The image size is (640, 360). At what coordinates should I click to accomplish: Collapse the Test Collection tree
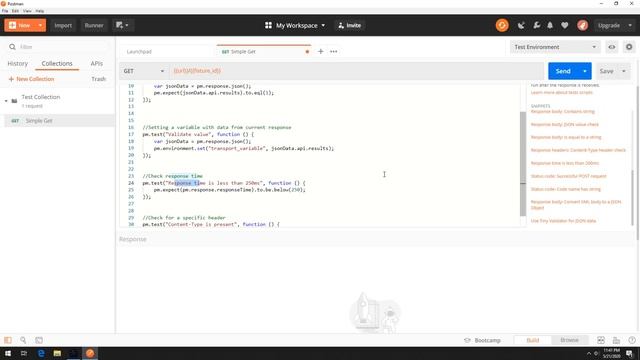(6, 101)
